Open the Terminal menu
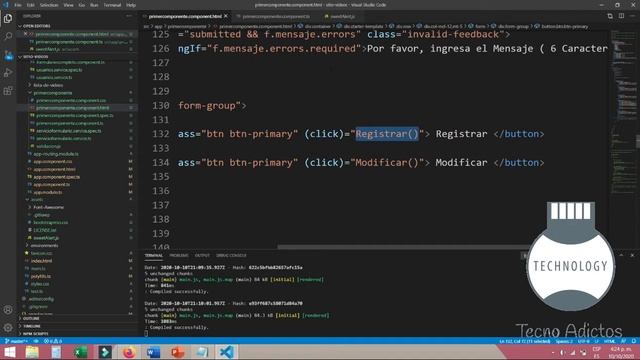Screen dimensions: 640x360 click(x=112, y=5)
